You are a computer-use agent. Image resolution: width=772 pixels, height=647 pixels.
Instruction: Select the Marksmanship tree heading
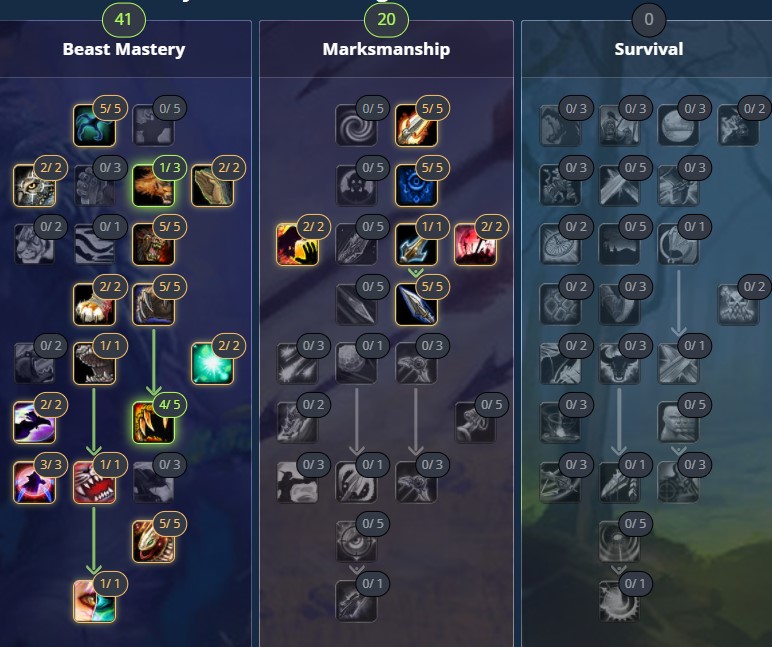click(x=386, y=49)
